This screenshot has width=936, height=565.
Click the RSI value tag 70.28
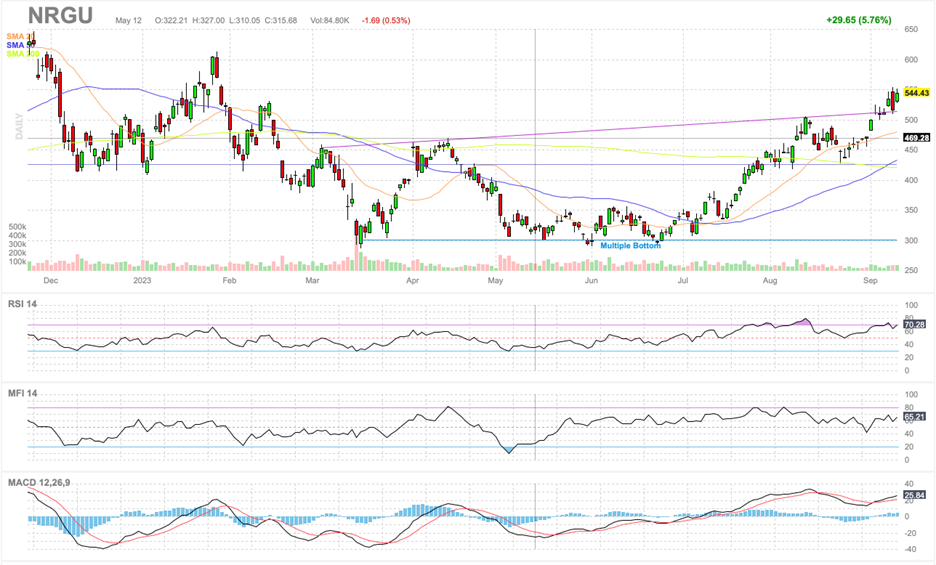tap(915, 324)
